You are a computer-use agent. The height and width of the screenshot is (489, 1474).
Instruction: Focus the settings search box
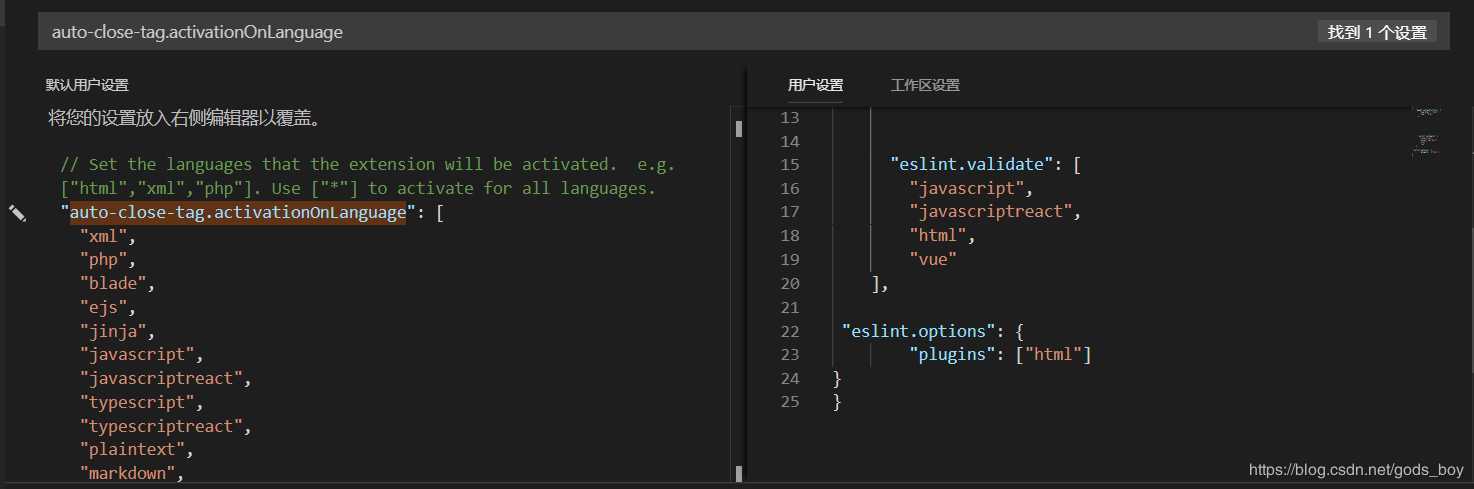(600, 32)
